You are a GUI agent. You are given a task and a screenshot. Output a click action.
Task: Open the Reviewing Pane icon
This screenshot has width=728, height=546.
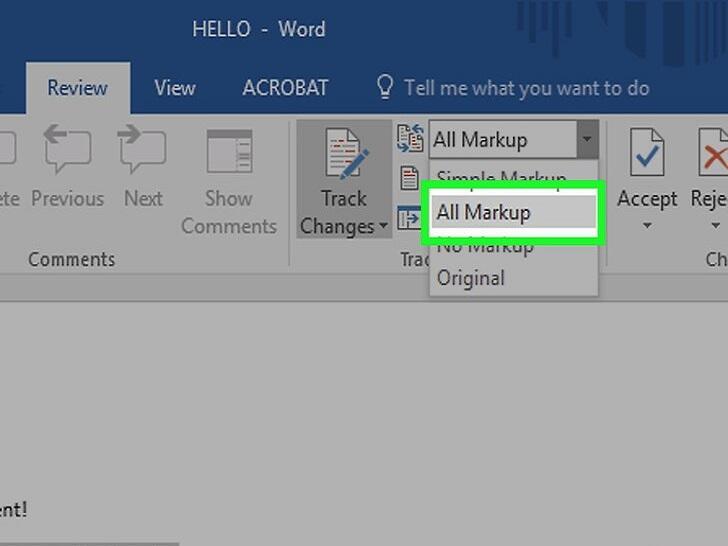tap(409, 218)
